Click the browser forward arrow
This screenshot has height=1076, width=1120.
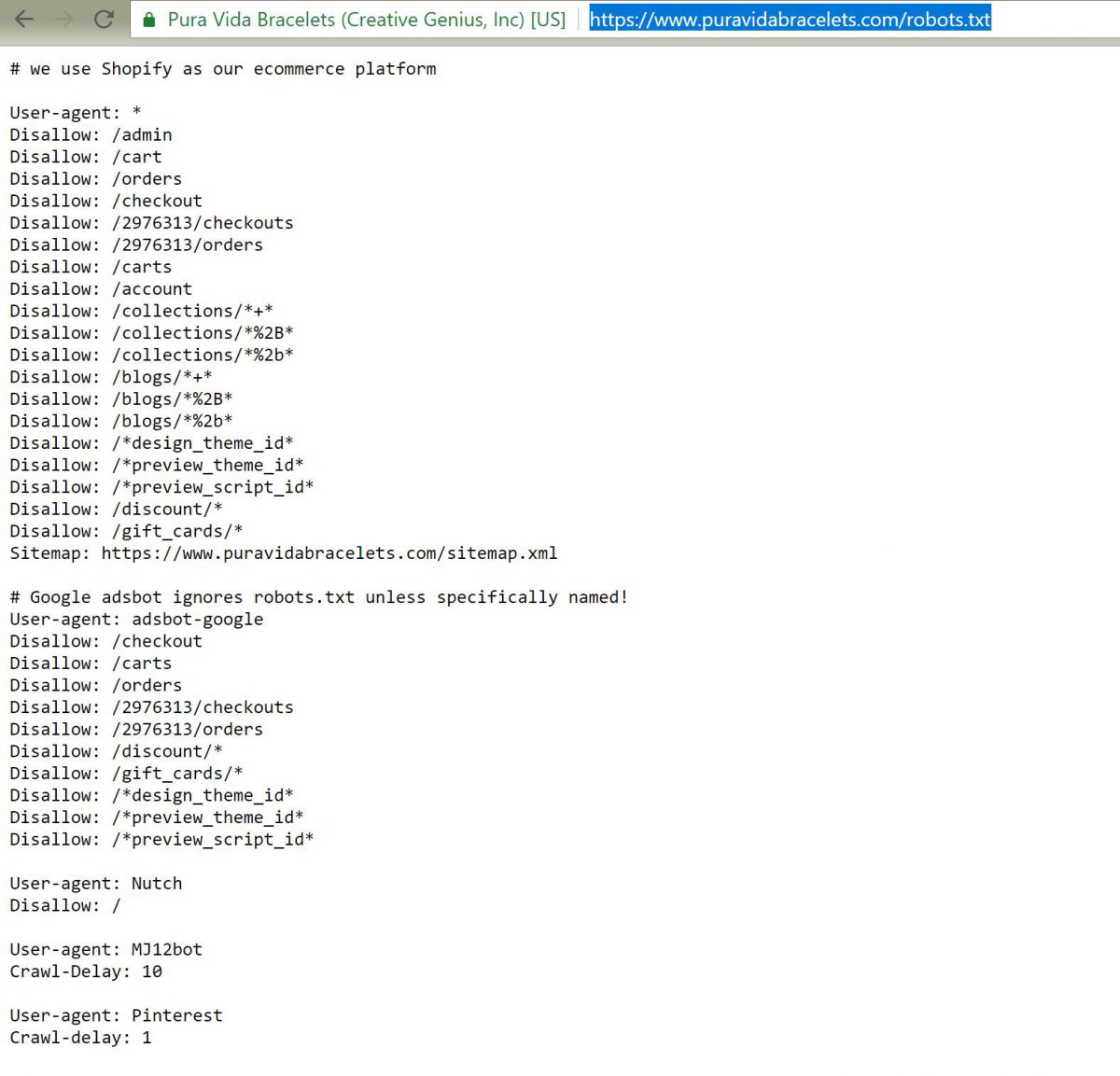[x=64, y=19]
